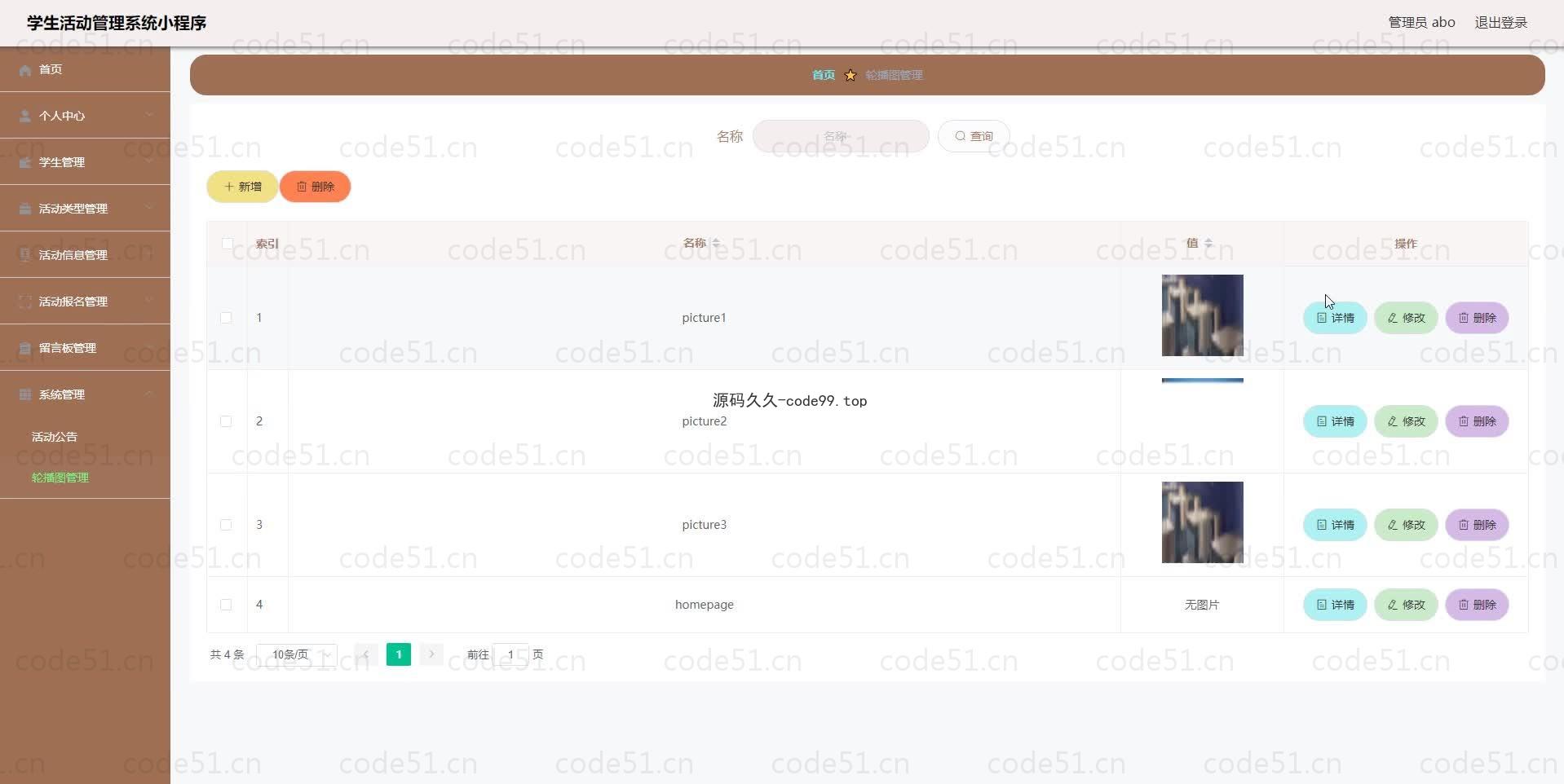This screenshot has height=784, width=1564.
Task: Focus the 名称 search input field
Action: (841, 136)
